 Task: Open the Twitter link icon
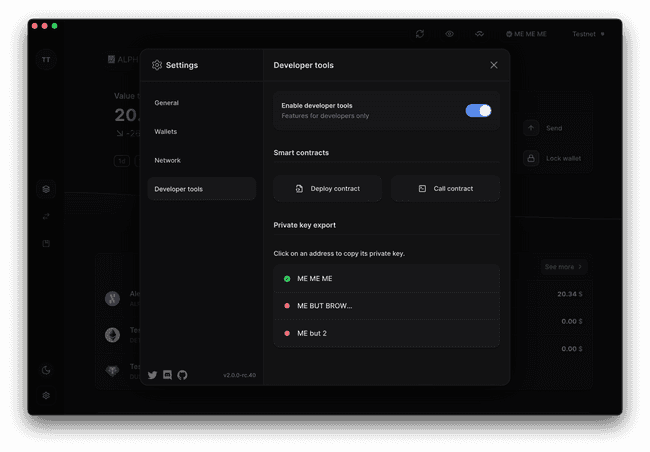click(x=153, y=375)
